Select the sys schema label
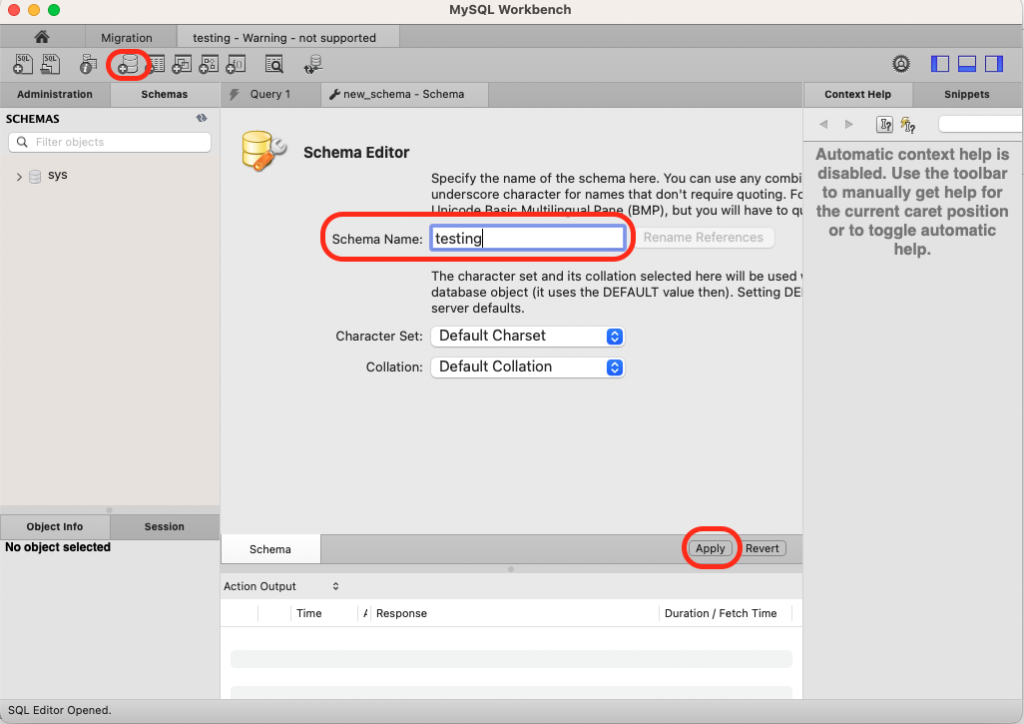Viewport: 1024px width, 724px height. (x=57, y=175)
